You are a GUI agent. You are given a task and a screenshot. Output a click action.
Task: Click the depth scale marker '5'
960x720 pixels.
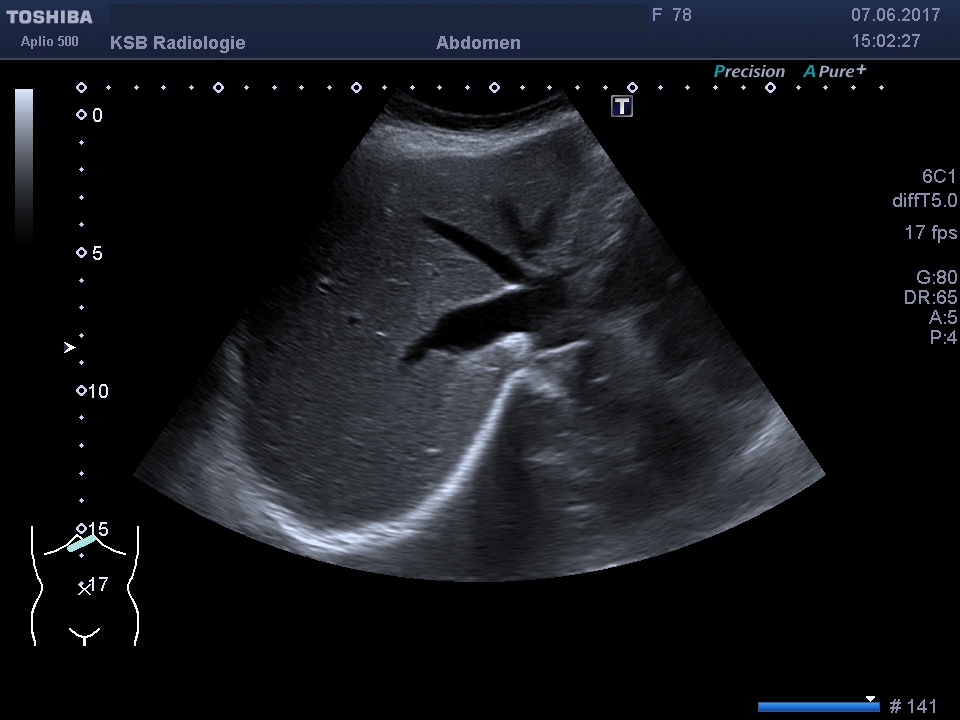(x=97, y=253)
